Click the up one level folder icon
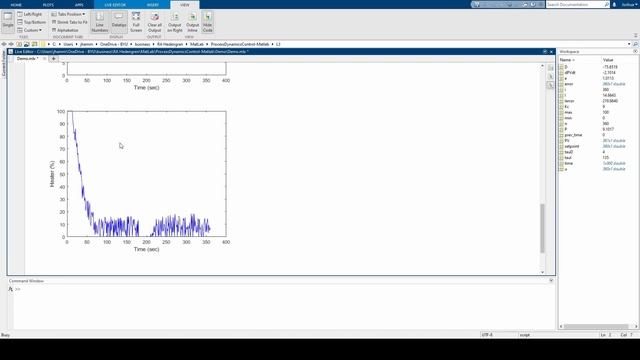Image resolution: width=640 pixels, height=360 pixels. (x=19, y=44)
